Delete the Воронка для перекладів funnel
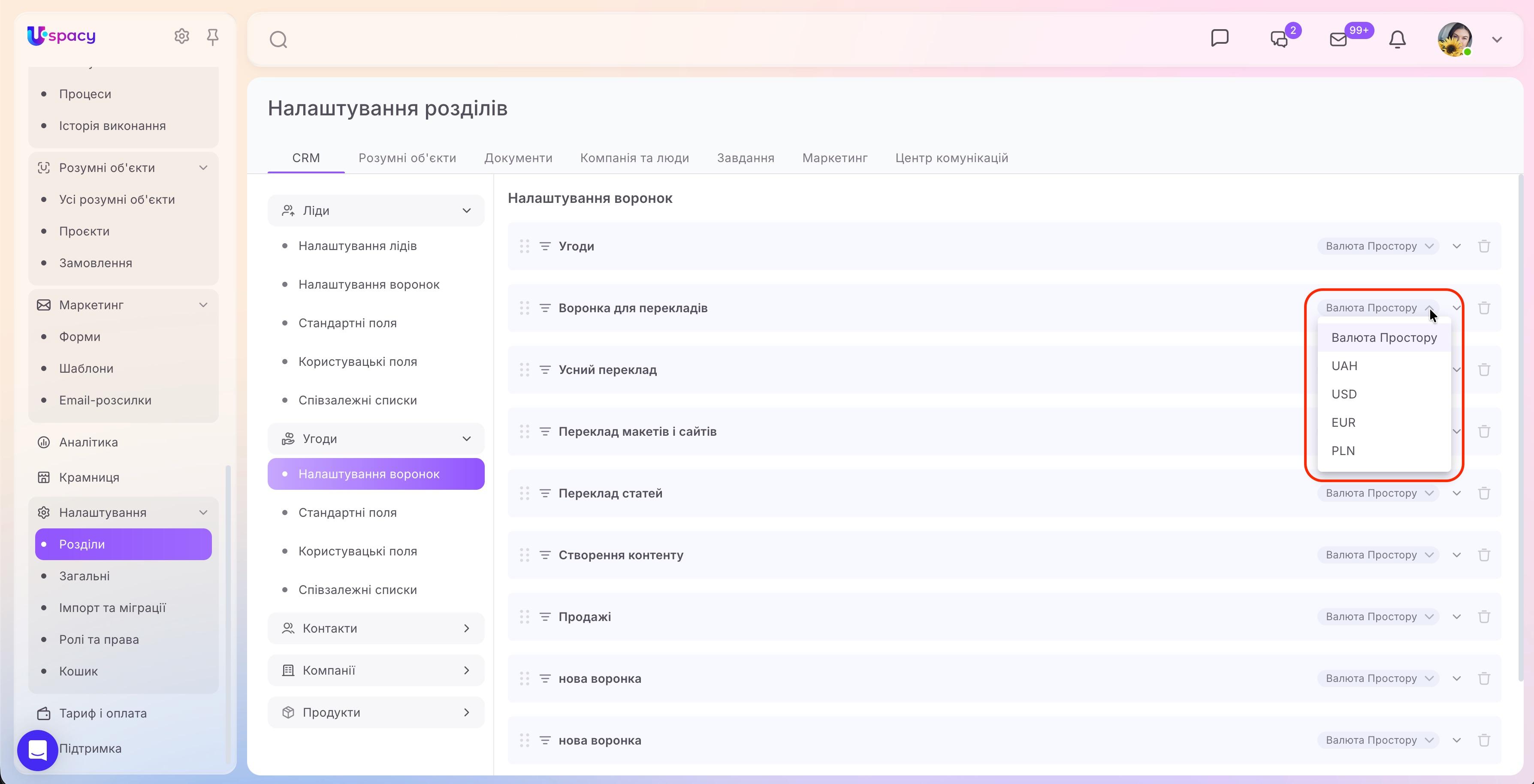Image resolution: width=1534 pixels, height=784 pixels. [x=1484, y=308]
